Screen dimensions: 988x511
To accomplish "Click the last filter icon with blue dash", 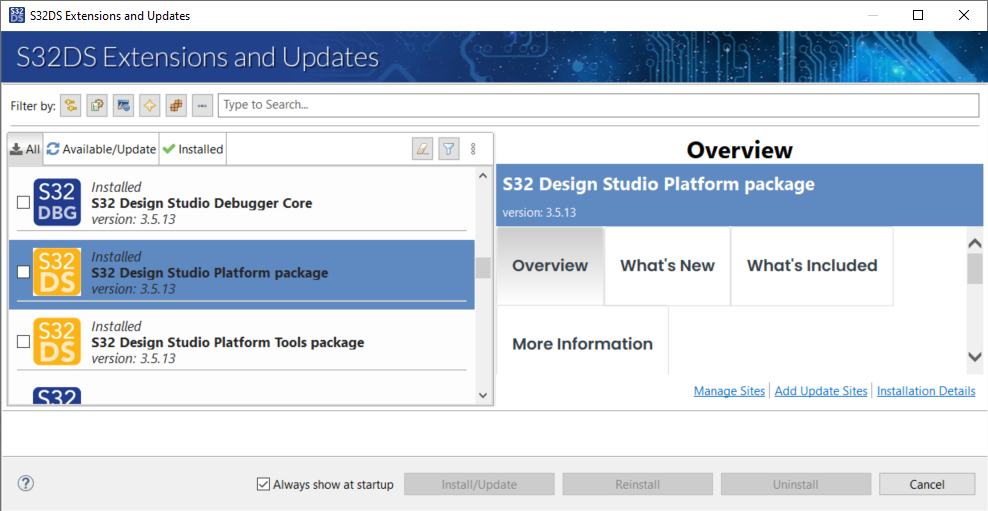I will [x=202, y=106].
